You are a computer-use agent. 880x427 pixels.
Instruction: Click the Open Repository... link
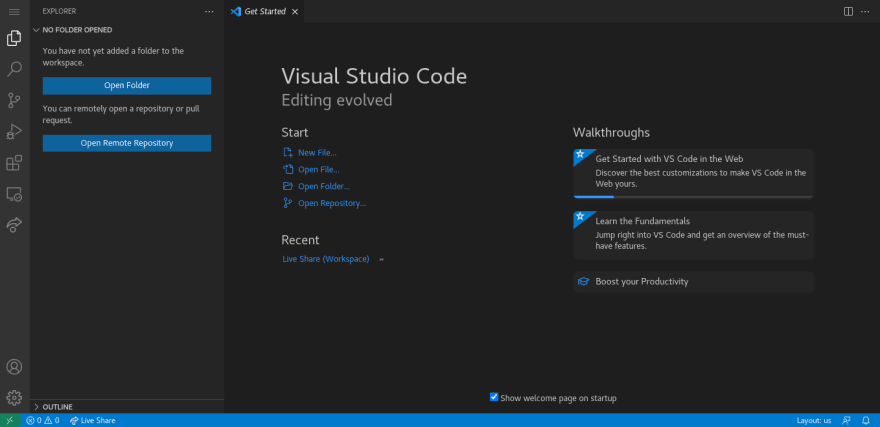click(x=332, y=203)
